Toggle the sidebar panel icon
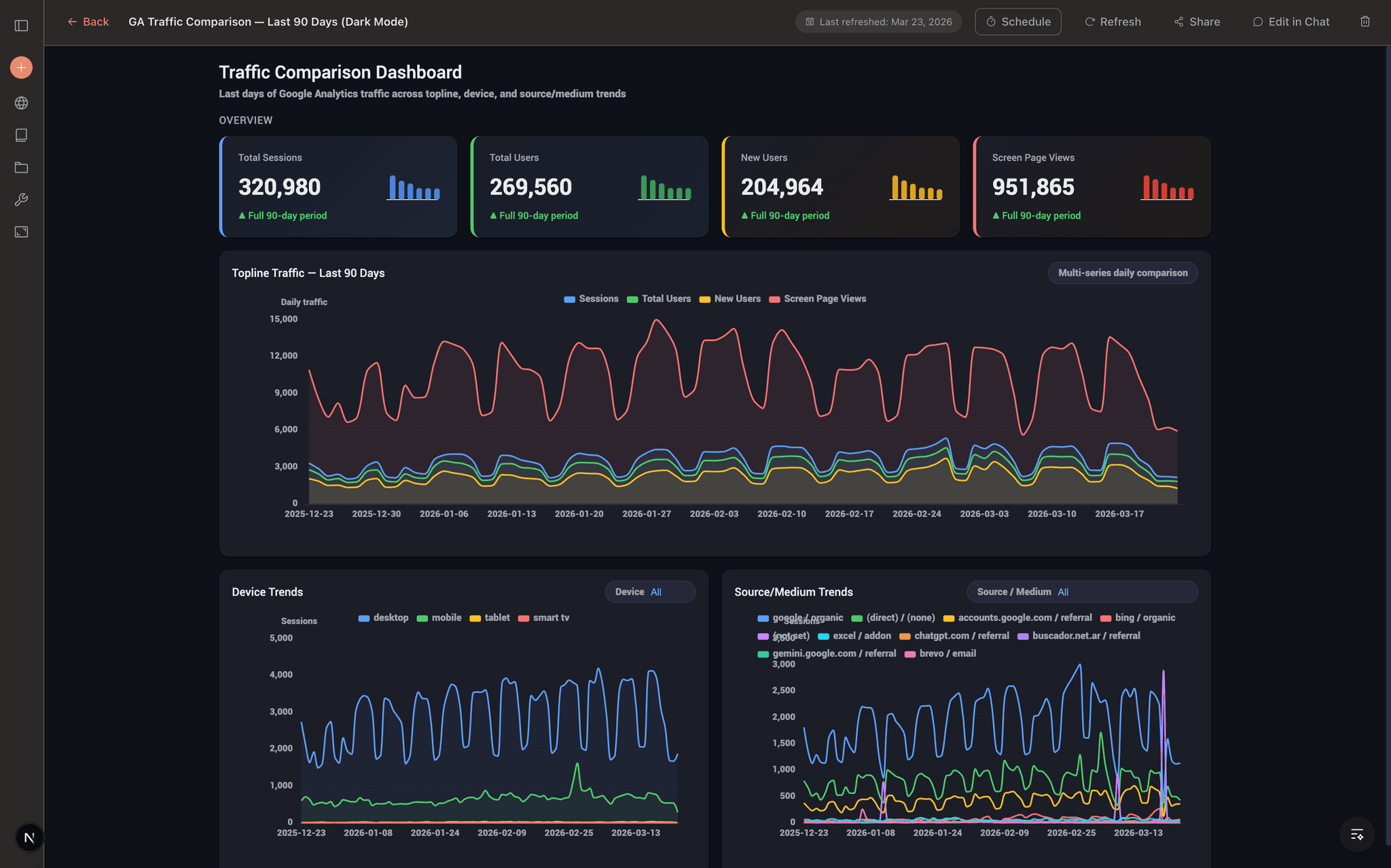The height and width of the screenshot is (868, 1391). (x=21, y=26)
